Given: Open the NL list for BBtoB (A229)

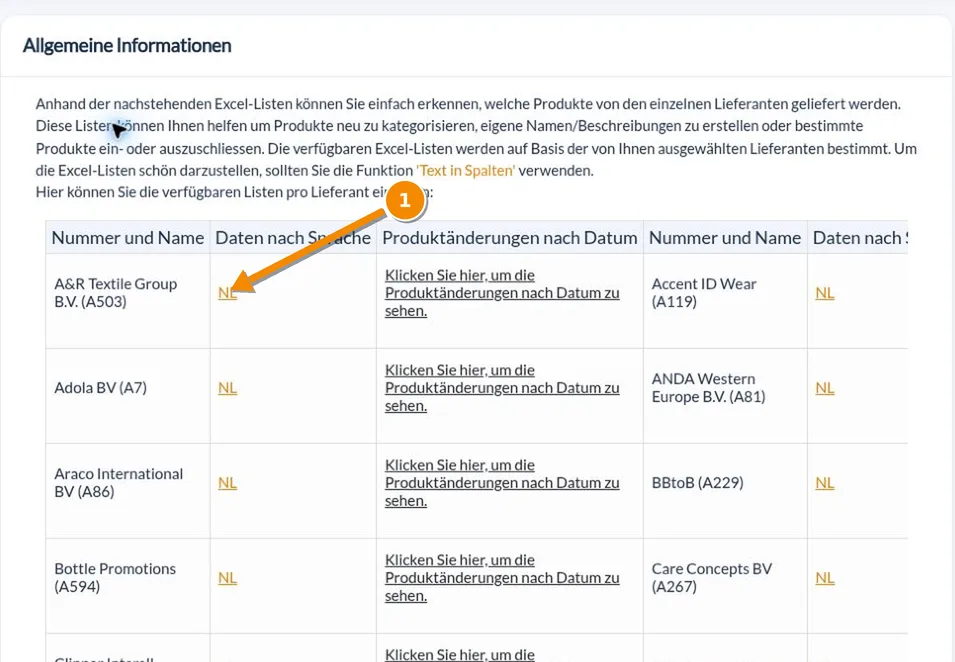Looking at the screenshot, I should pos(825,483).
